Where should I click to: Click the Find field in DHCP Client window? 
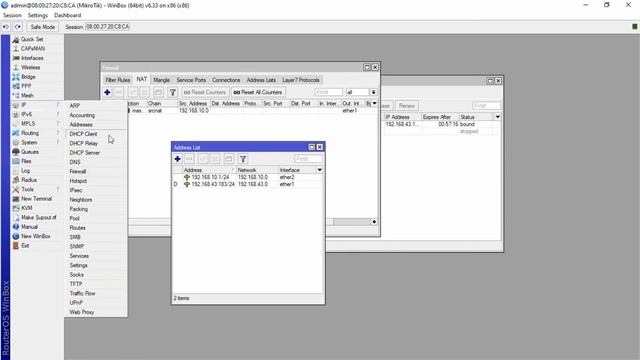486,106
